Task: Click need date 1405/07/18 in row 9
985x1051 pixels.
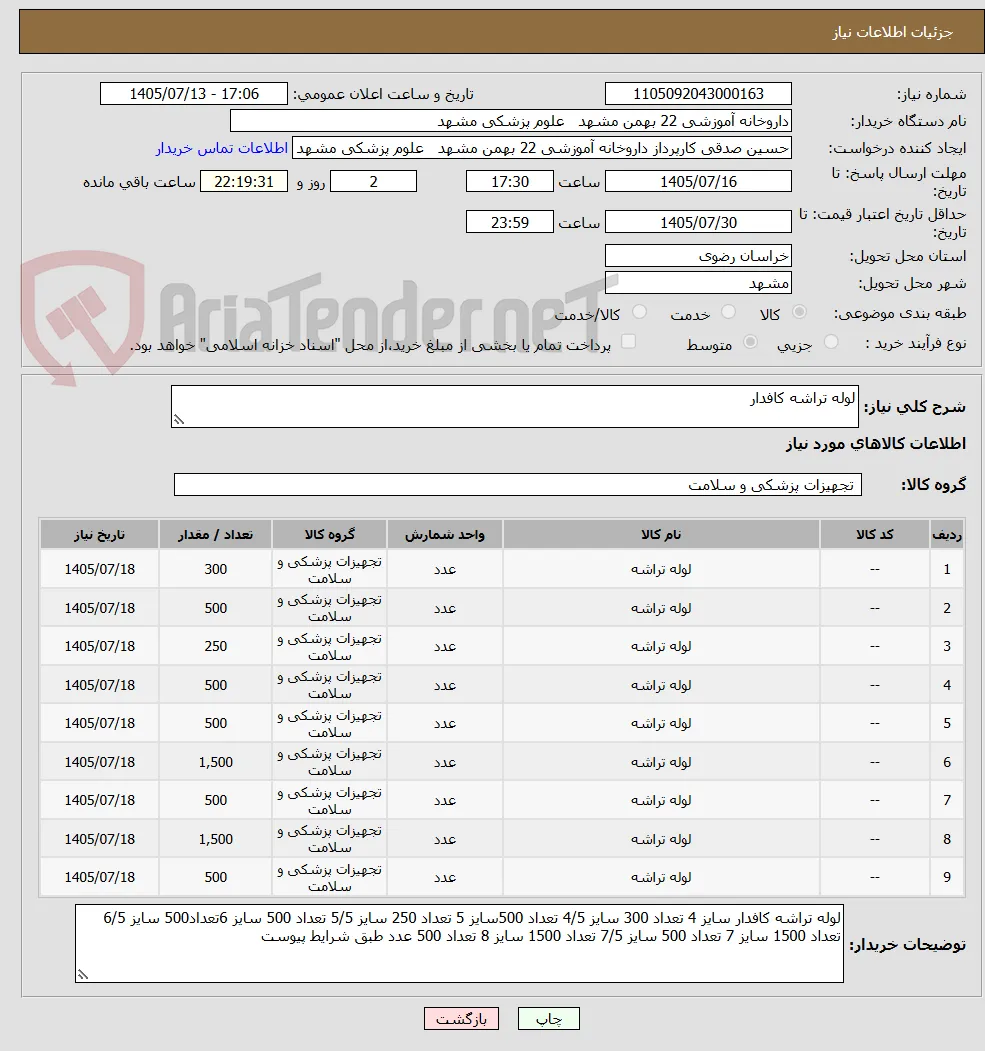Action: pos(99,877)
